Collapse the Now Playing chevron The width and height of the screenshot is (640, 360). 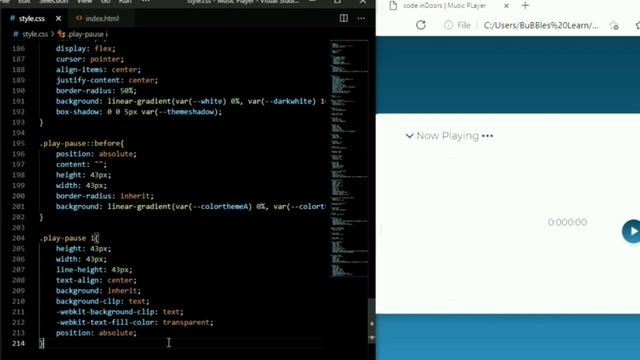click(x=409, y=136)
